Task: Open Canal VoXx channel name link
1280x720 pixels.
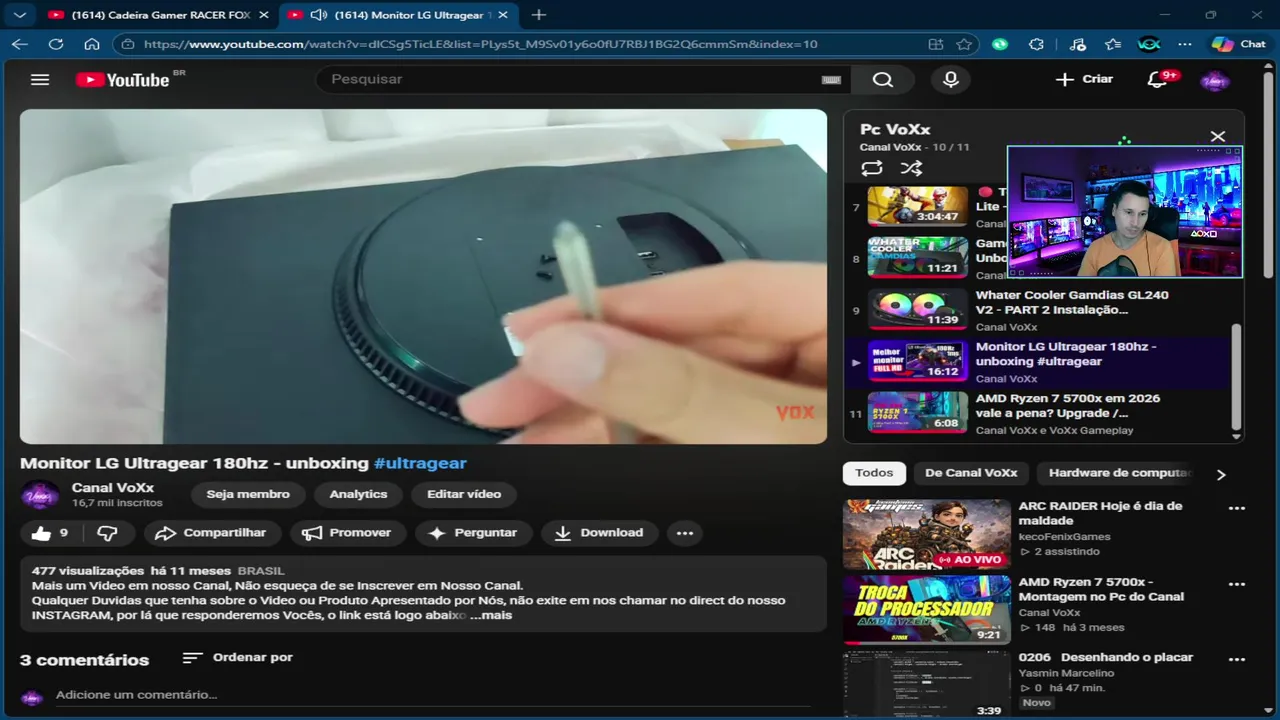Action: click(113, 488)
